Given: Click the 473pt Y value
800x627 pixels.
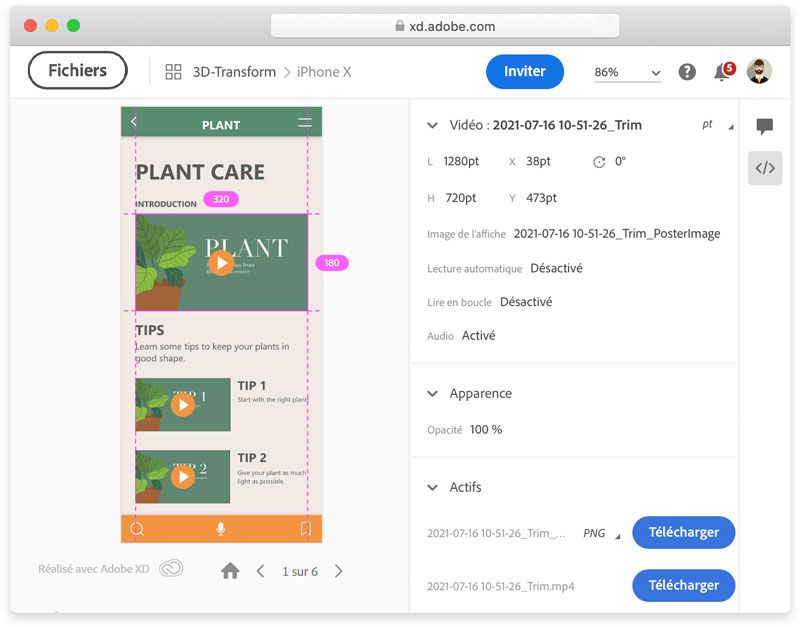Looking at the screenshot, I should pyautogui.click(x=541, y=198).
